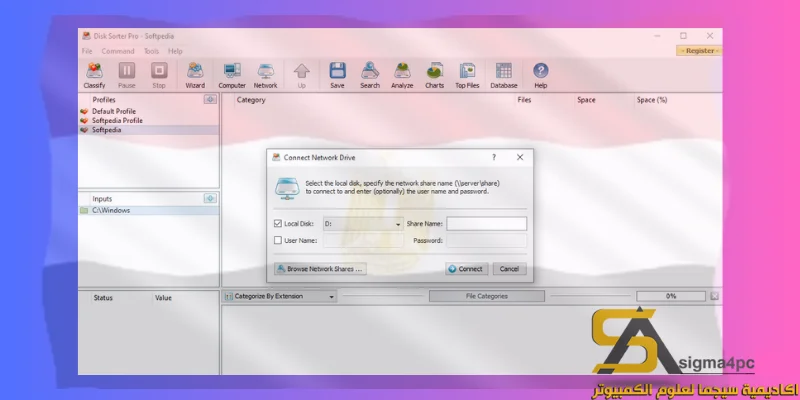Open the Tools menu
The width and height of the screenshot is (800, 400).
pyautogui.click(x=151, y=51)
